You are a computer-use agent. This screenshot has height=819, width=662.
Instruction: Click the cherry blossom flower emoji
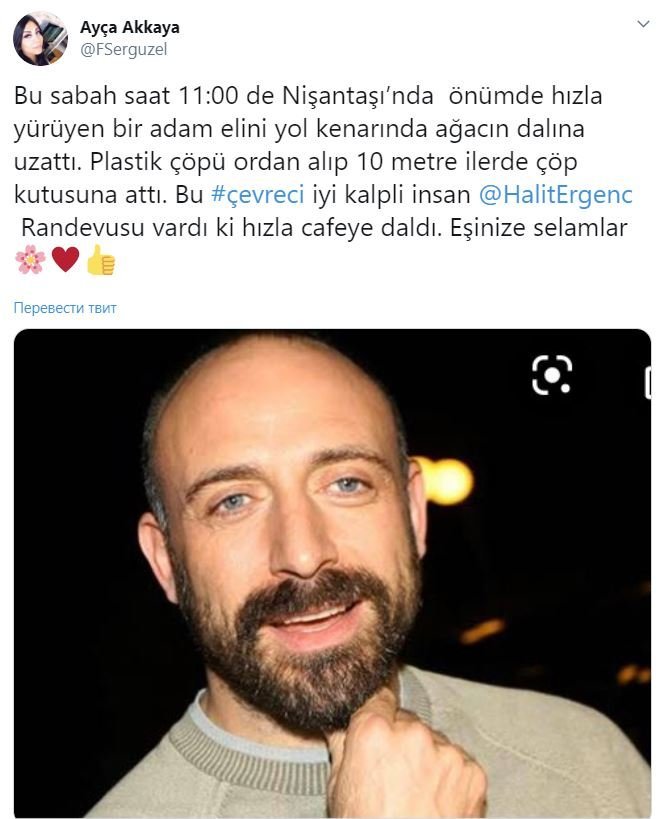tap(30, 260)
